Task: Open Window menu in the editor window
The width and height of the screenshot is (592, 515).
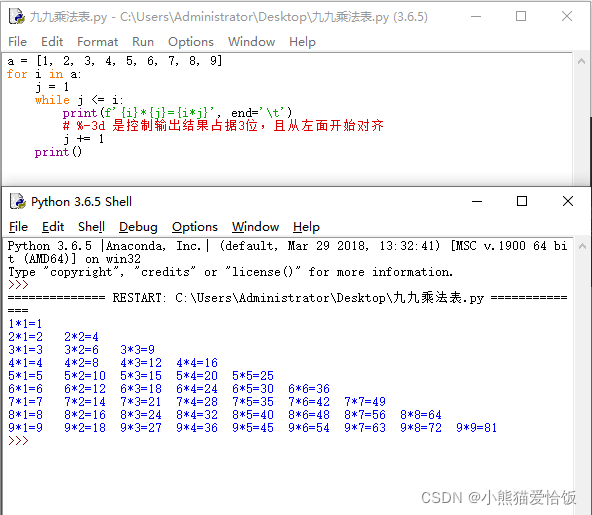Action: [x=251, y=42]
